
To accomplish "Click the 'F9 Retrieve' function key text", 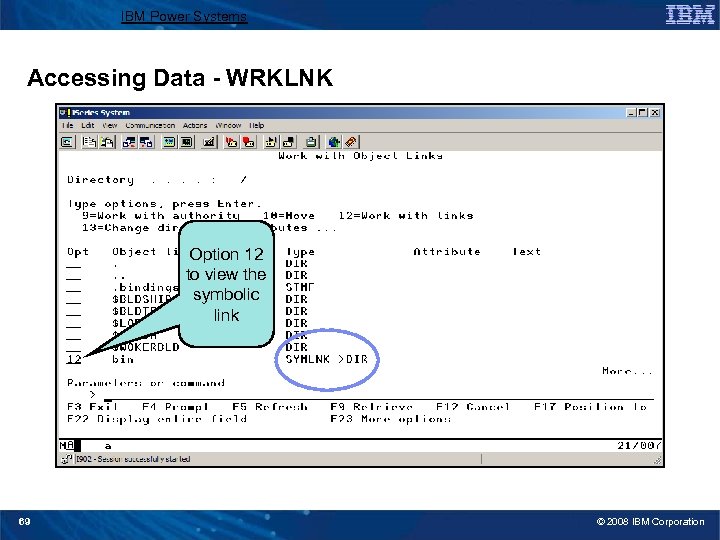I will (371, 407).
